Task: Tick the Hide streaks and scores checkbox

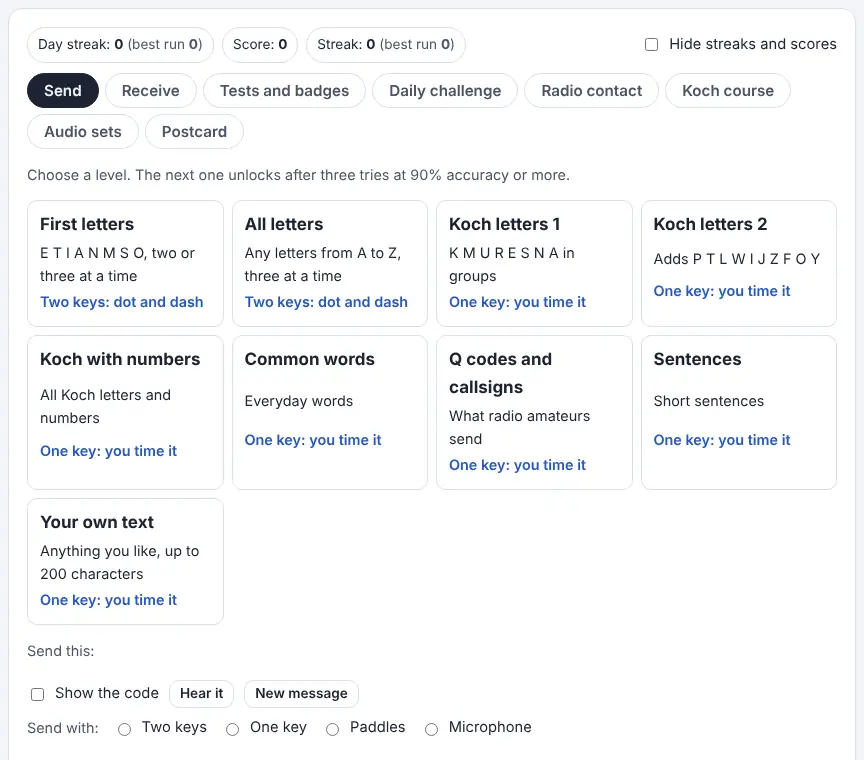Action: click(x=651, y=45)
